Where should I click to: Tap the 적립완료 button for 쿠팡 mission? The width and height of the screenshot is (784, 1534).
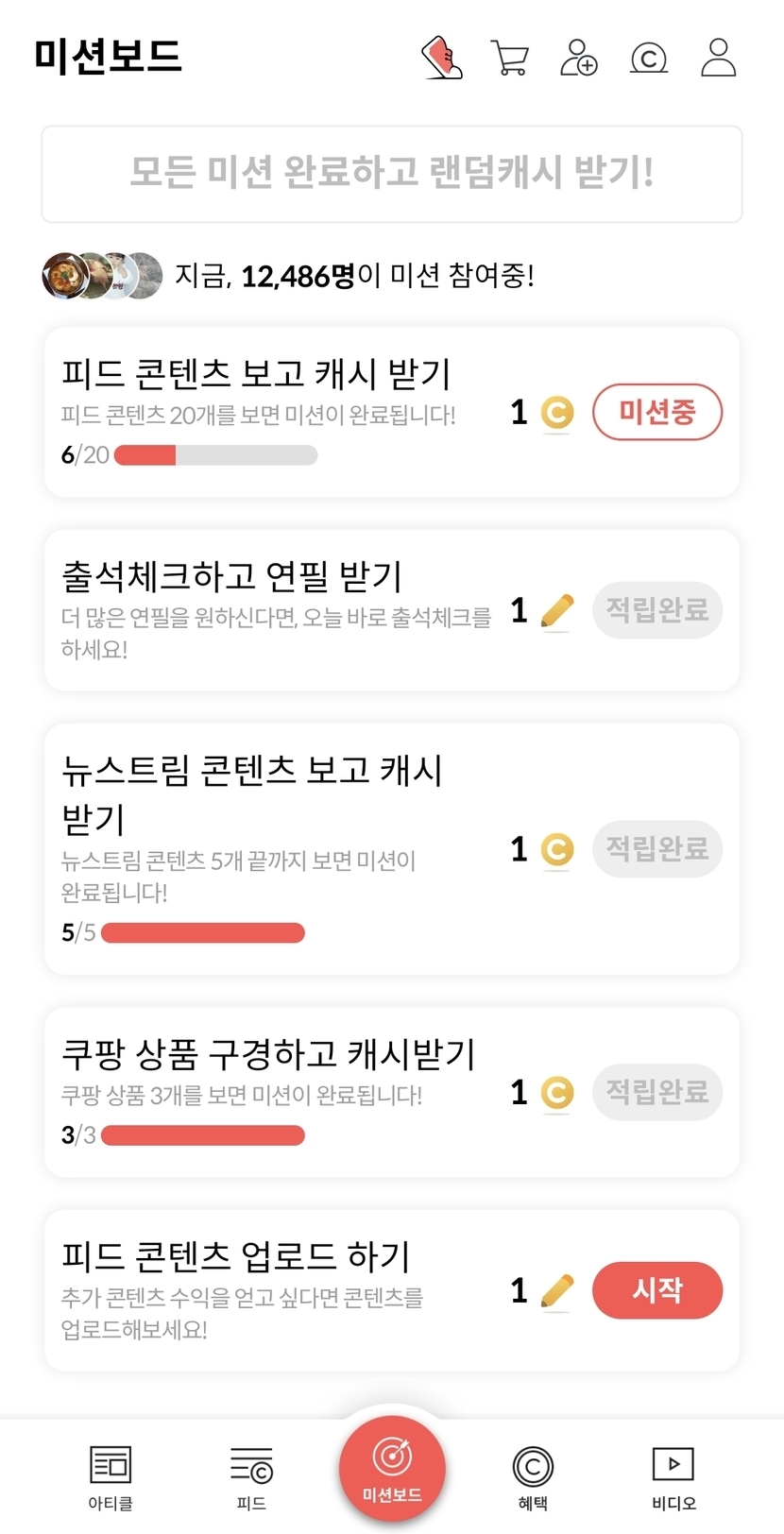657,1092
